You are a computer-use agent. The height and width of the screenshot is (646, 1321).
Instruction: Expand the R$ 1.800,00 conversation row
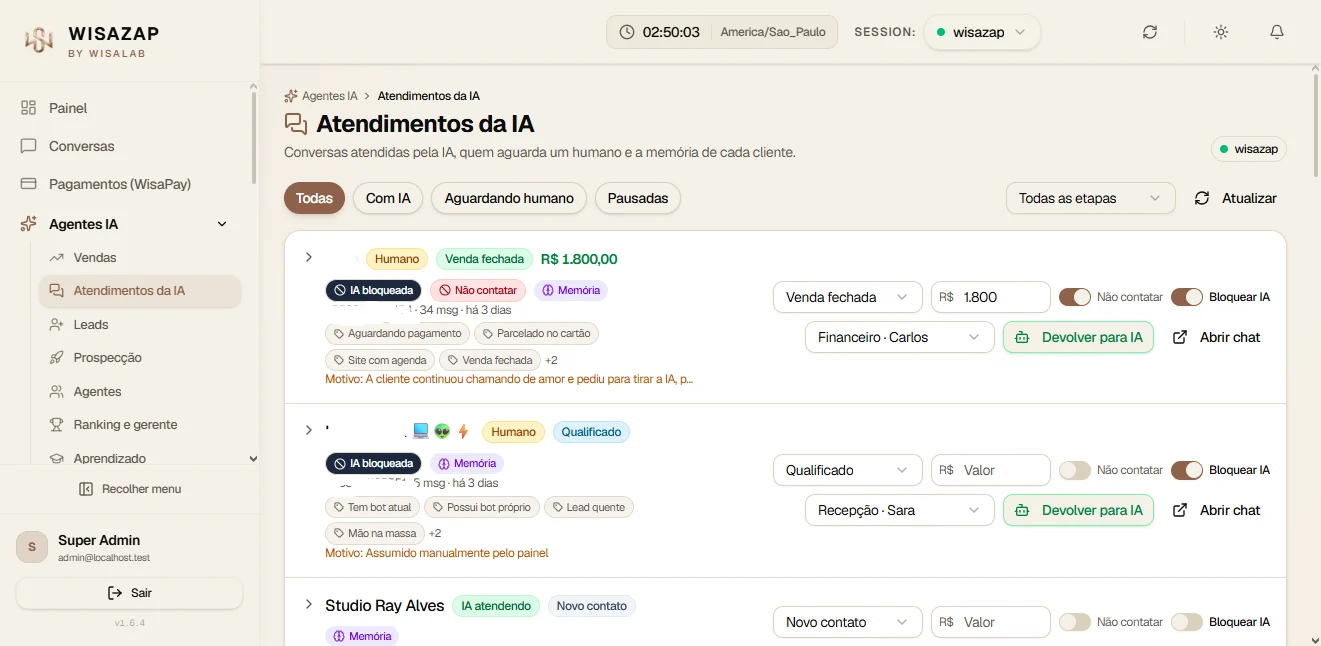pos(309,258)
